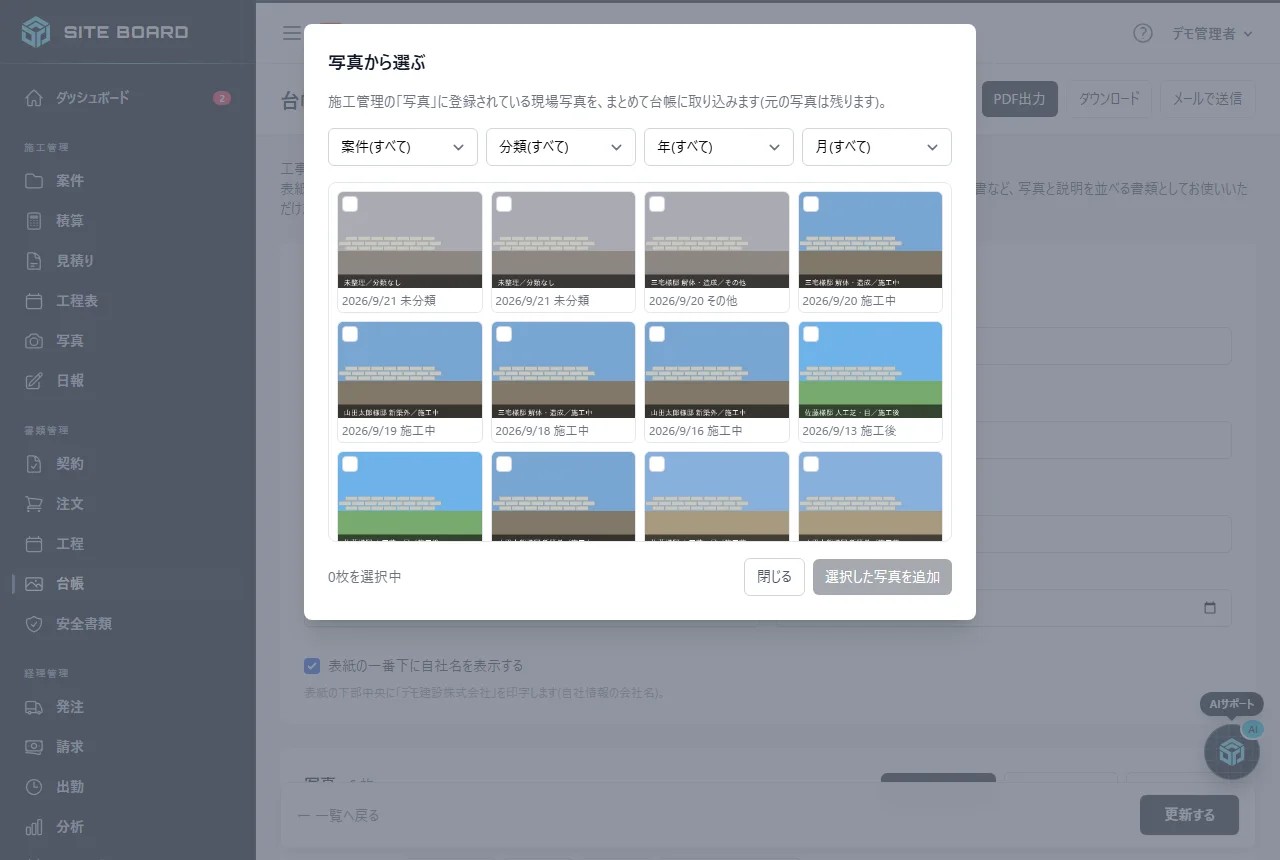Viewport: 1280px width, 860px height.
Task: Toggle the hamburger menu icon
Action: tap(291, 33)
